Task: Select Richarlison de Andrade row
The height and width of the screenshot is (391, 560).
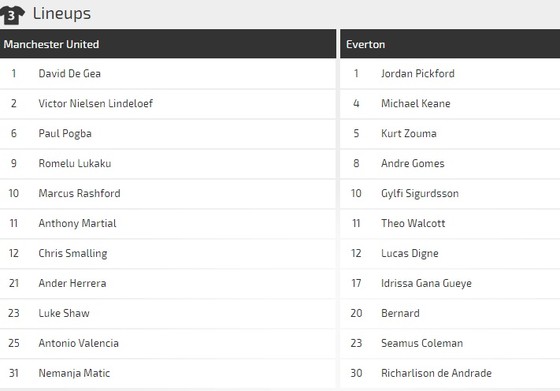Action: point(450,373)
